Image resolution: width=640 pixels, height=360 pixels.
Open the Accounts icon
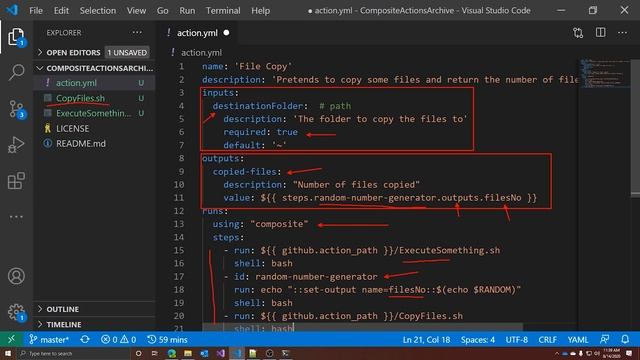point(16,276)
